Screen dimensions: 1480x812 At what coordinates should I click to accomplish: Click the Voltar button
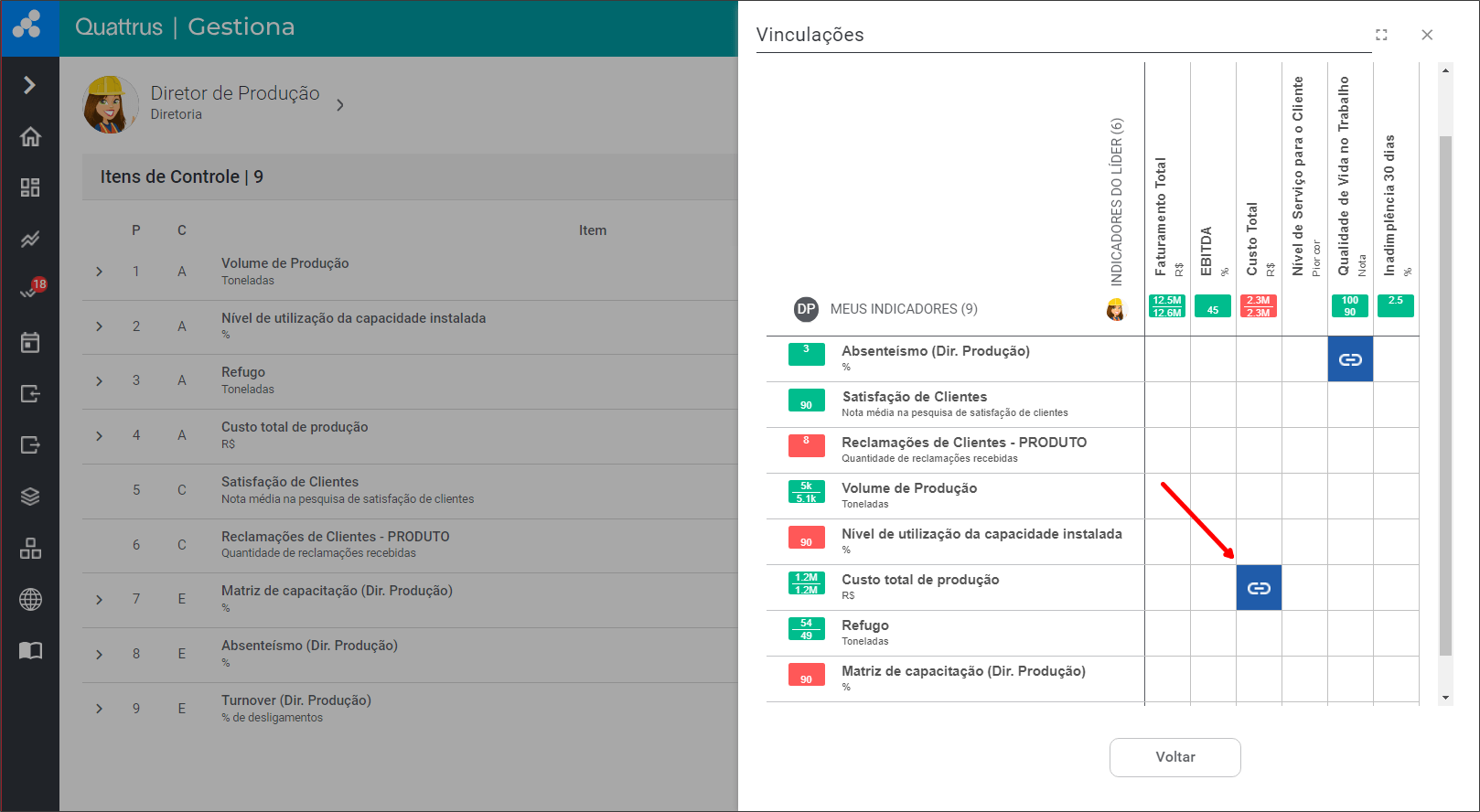pos(1174,757)
